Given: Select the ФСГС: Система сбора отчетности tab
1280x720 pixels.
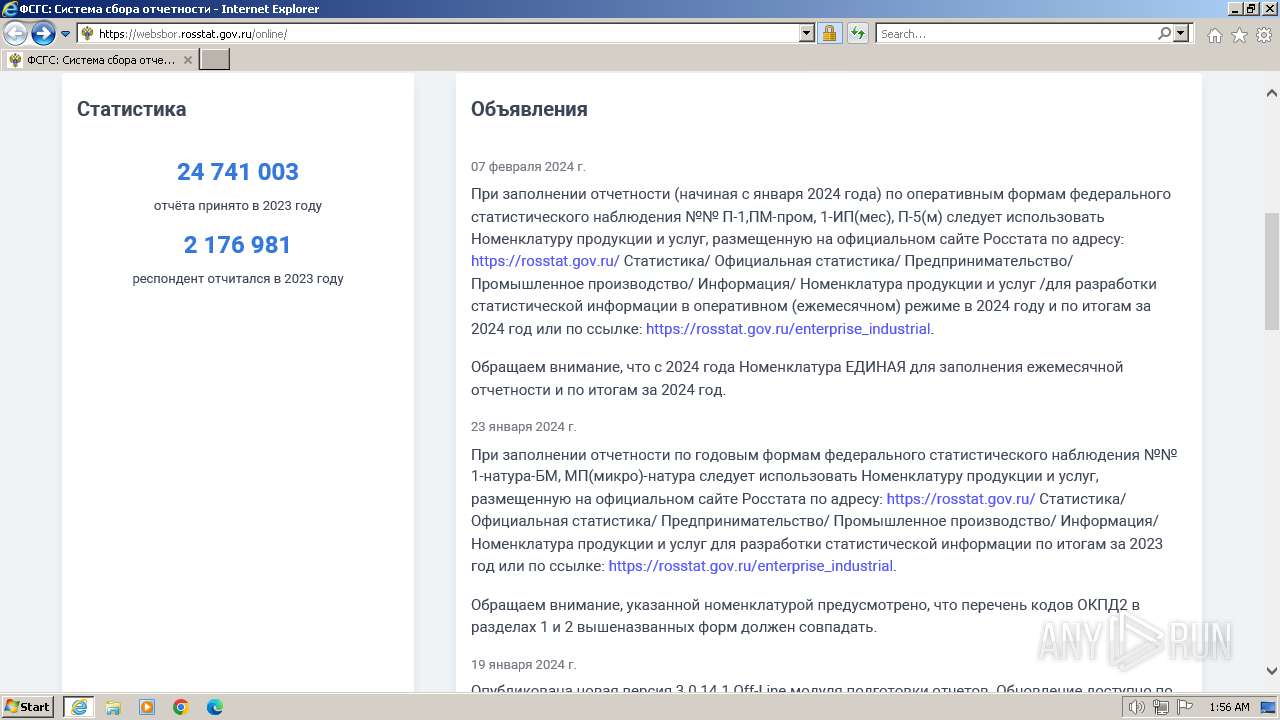Looking at the screenshot, I should pos(100,60).
